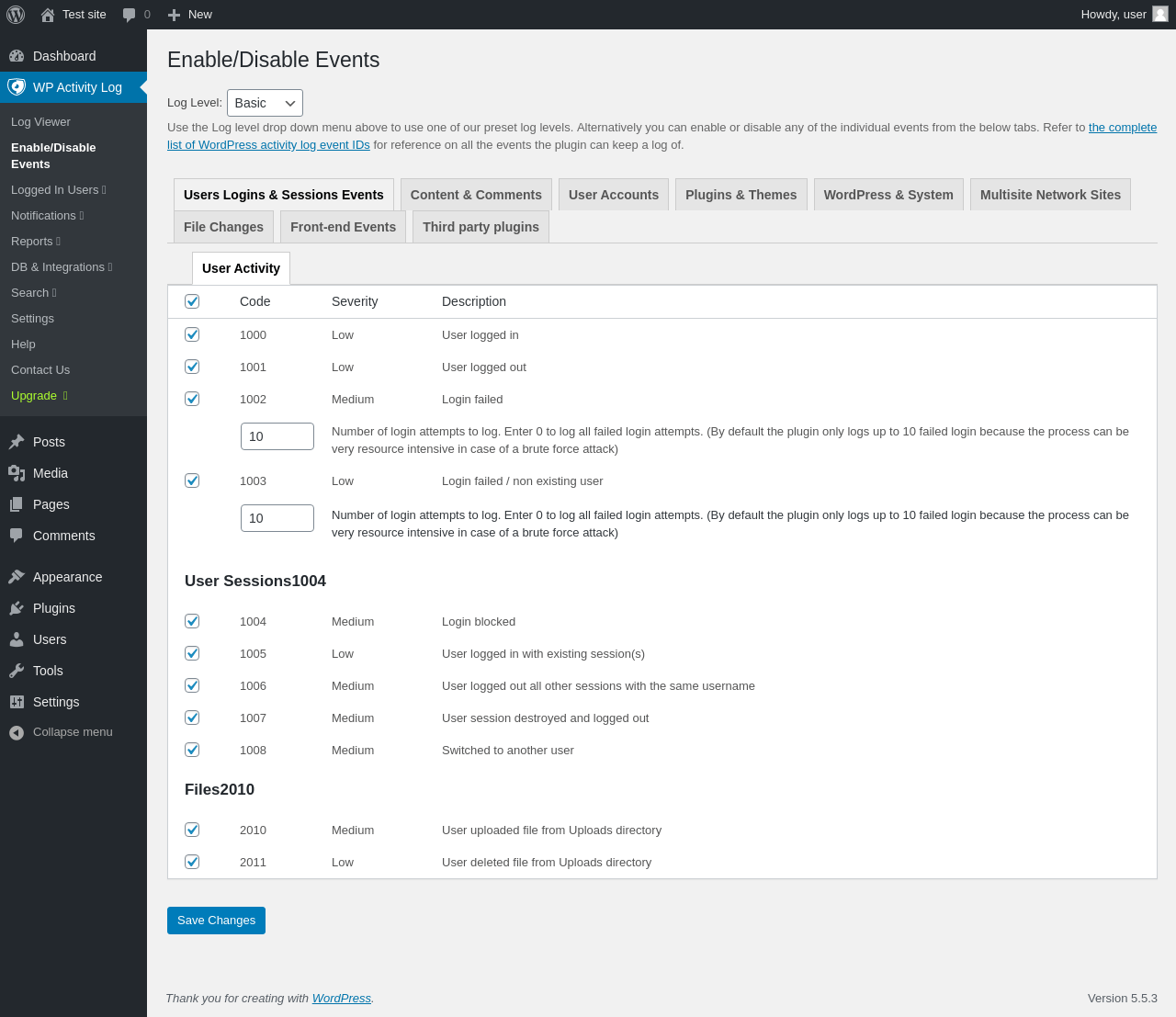Screen dimensions: 1176x1017
Task: Click the WP Activity Log shield icon
Action: coord(17,87)
